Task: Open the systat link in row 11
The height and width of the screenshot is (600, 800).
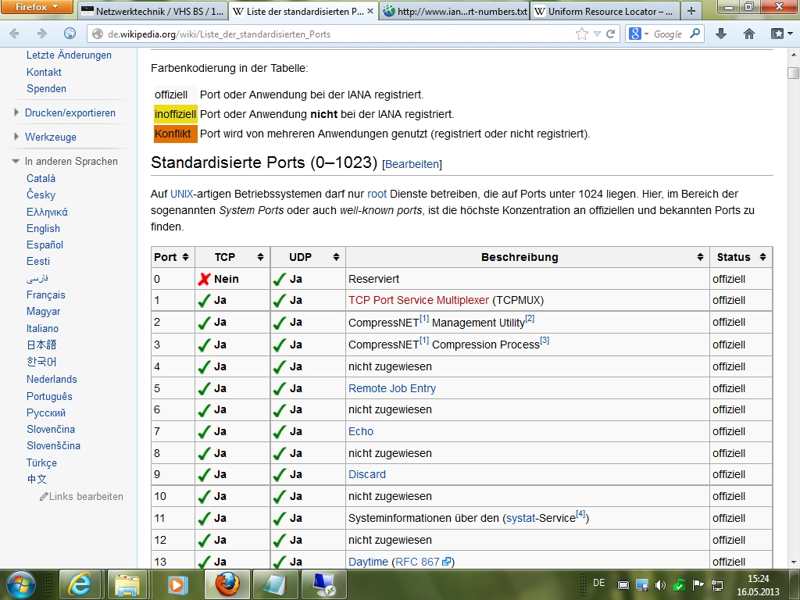Action: pos(520,518)
